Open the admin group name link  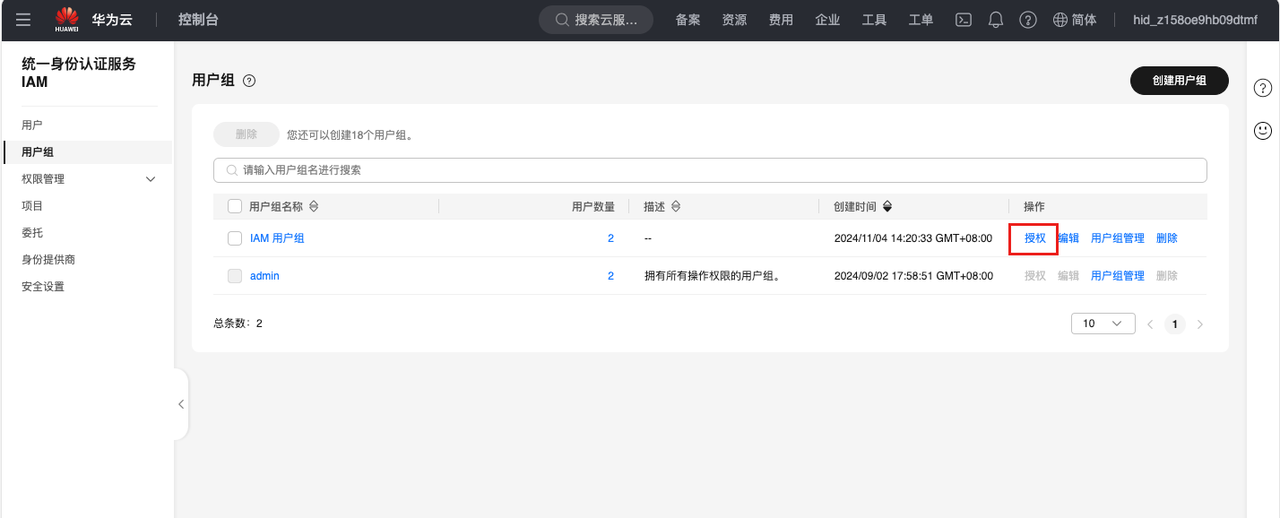click(x=265, y=276)
